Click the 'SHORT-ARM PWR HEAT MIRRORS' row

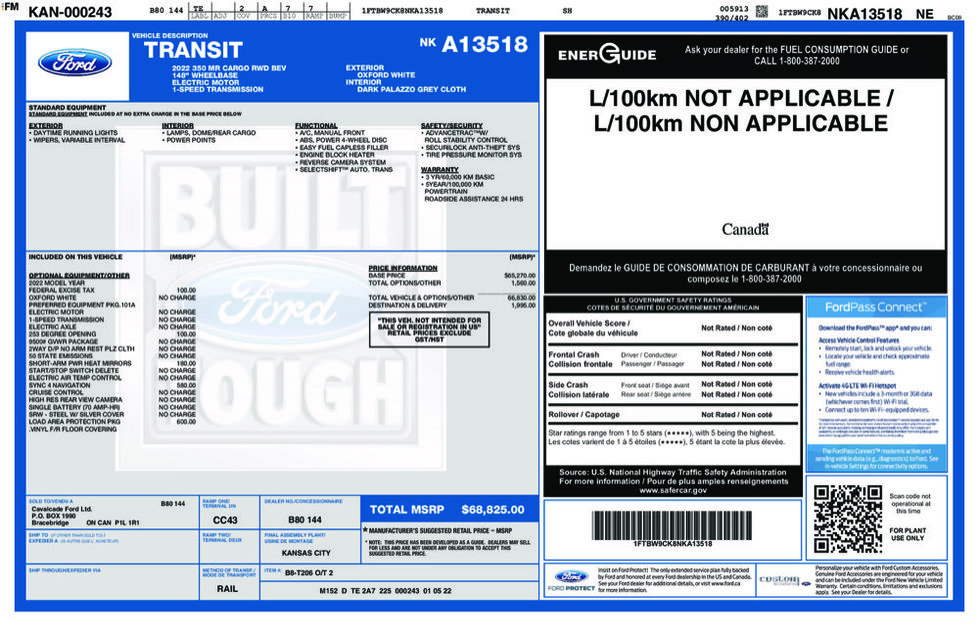coord(112,363)
